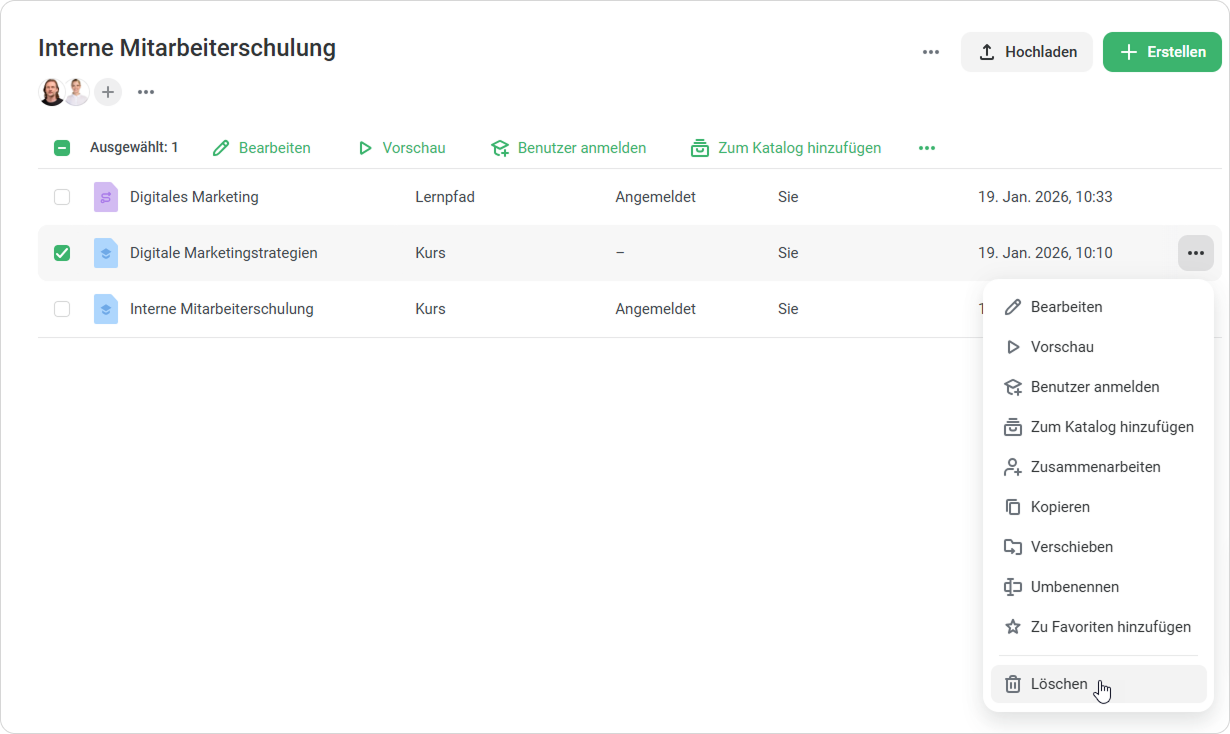This screenshot has width=1230, height=734.
Task: Uncheck the Digitale Marketingstrategien checkbox
Action: coord(62,253)
